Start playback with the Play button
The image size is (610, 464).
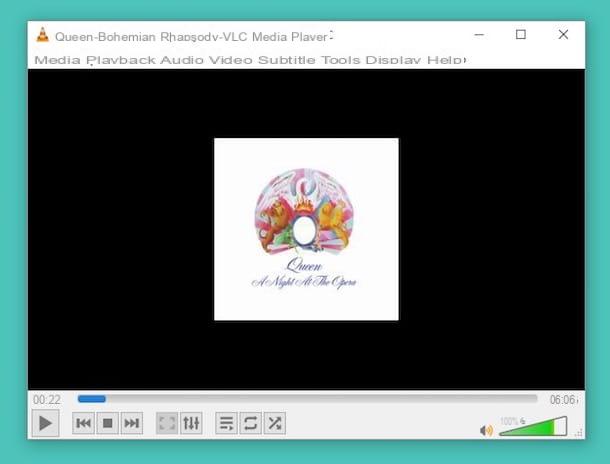click(46, 423)
